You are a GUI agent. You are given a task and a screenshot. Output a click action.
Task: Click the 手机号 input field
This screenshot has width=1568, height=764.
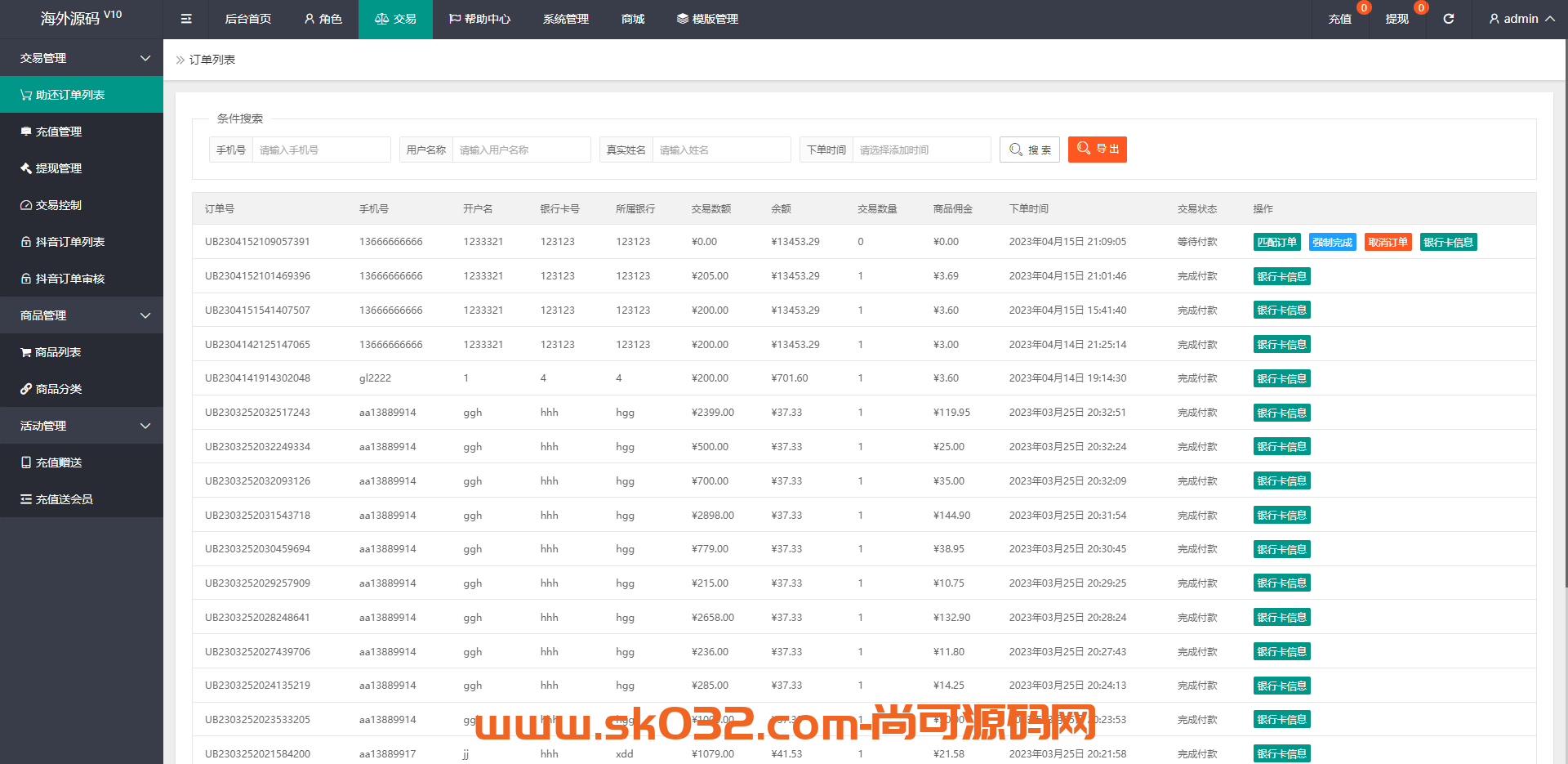point(321,150)
